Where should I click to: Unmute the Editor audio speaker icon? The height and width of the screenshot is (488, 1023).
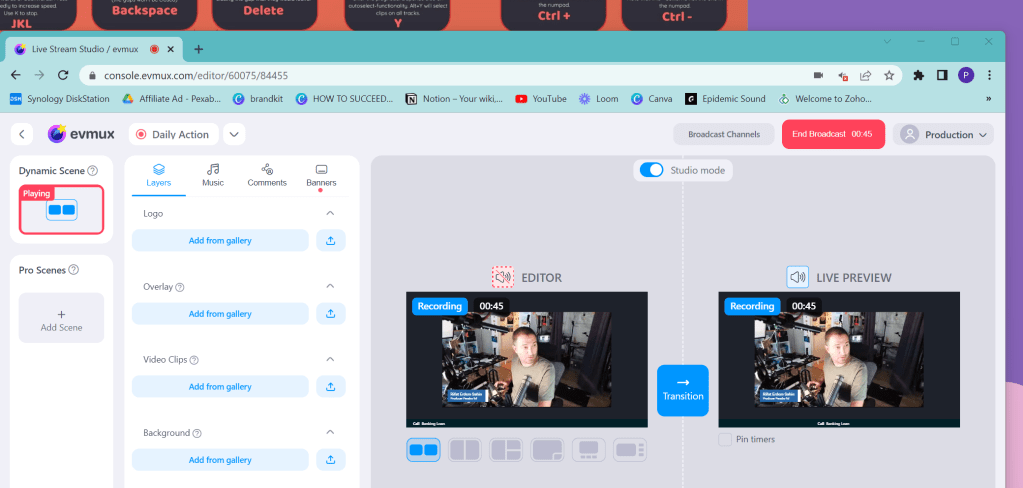coord(502,277)
